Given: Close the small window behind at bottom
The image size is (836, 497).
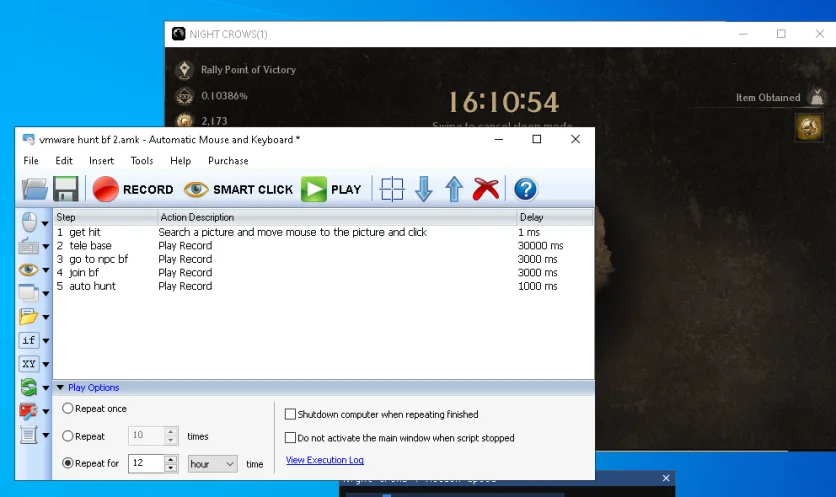Looking at the screenshot, I should pyautogui.click(x=666, y=478).
